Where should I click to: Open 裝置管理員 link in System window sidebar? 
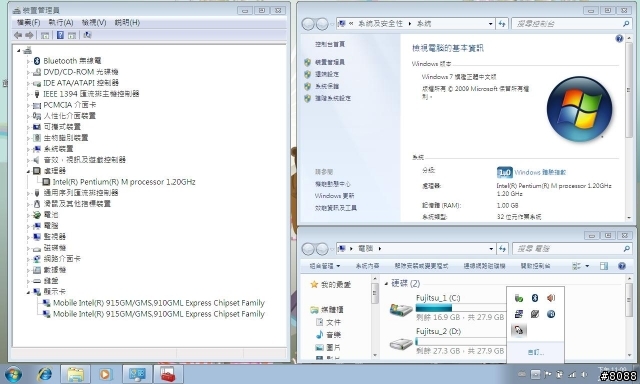tap(330, 62)
